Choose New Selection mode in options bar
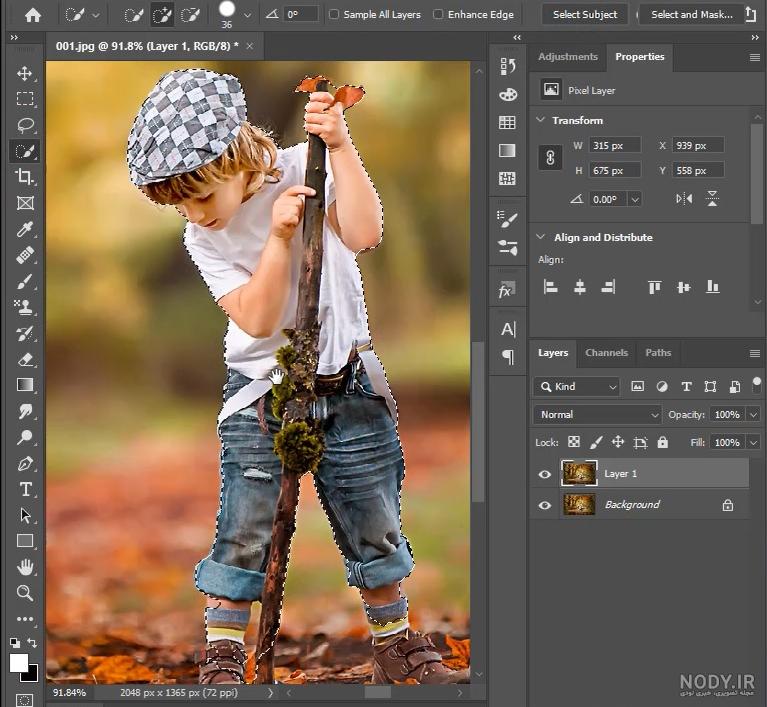 pos(133,15)
